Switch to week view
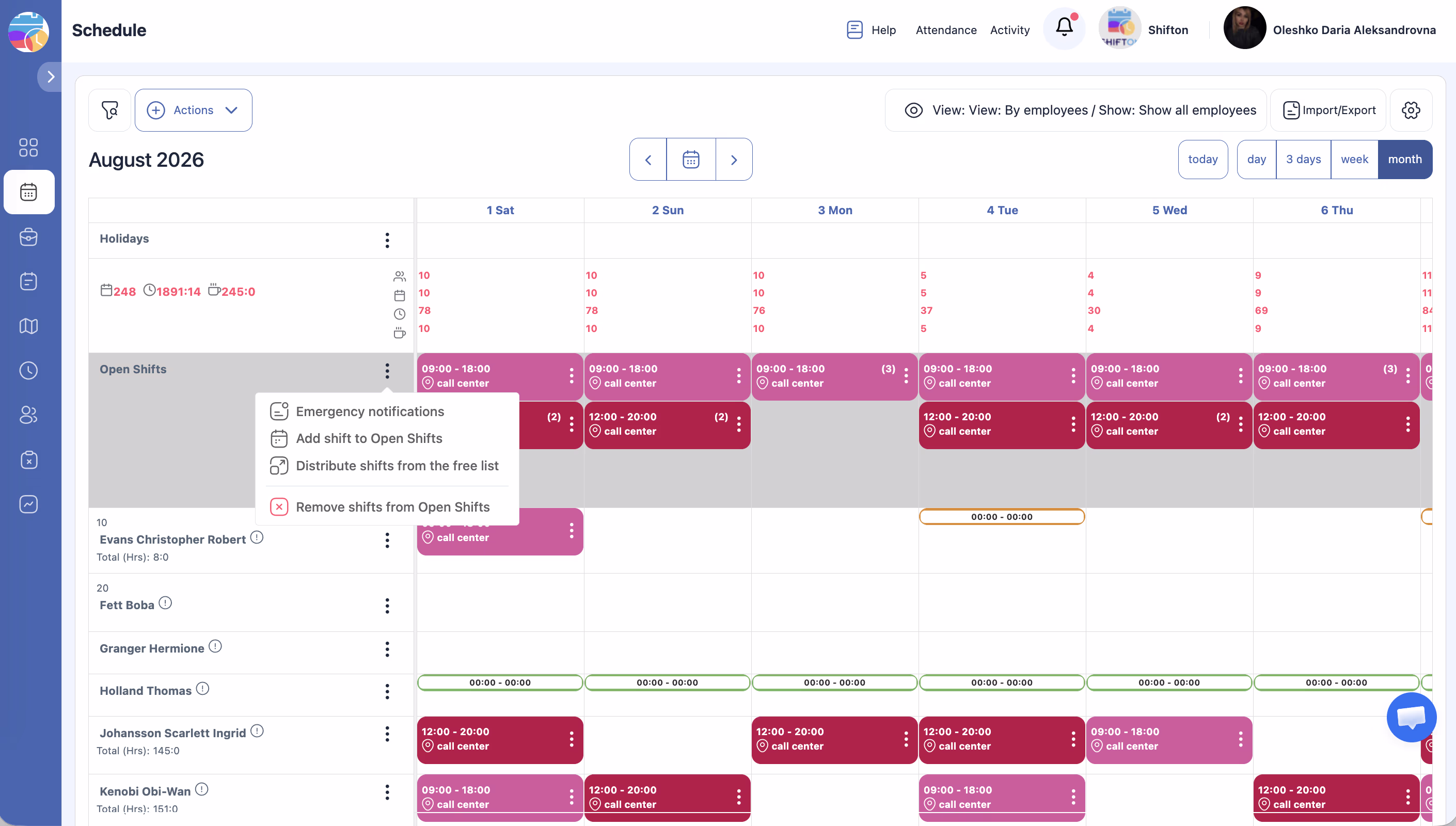The height and width of the screenshot is (826, 1456). (1354, 160)
